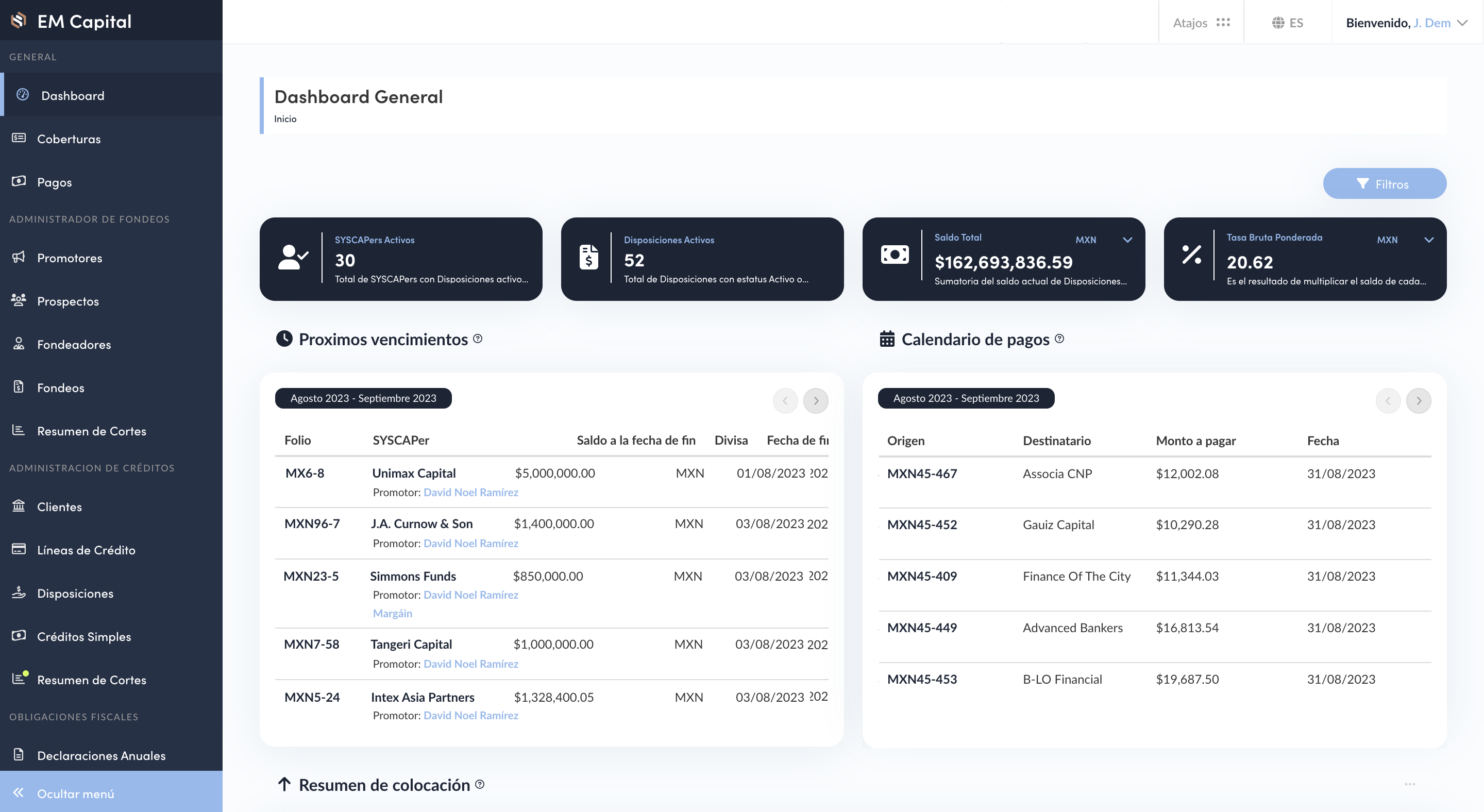Collapse the sidebar with Ocultar menú
This screenshot has width=1484, height=812.
coord(75,793)
